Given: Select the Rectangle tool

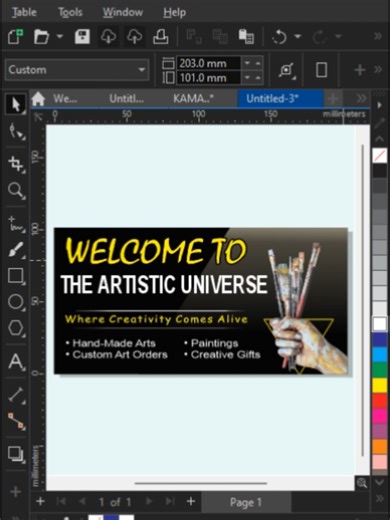Looking at the screenshot, I should point(16,276).
